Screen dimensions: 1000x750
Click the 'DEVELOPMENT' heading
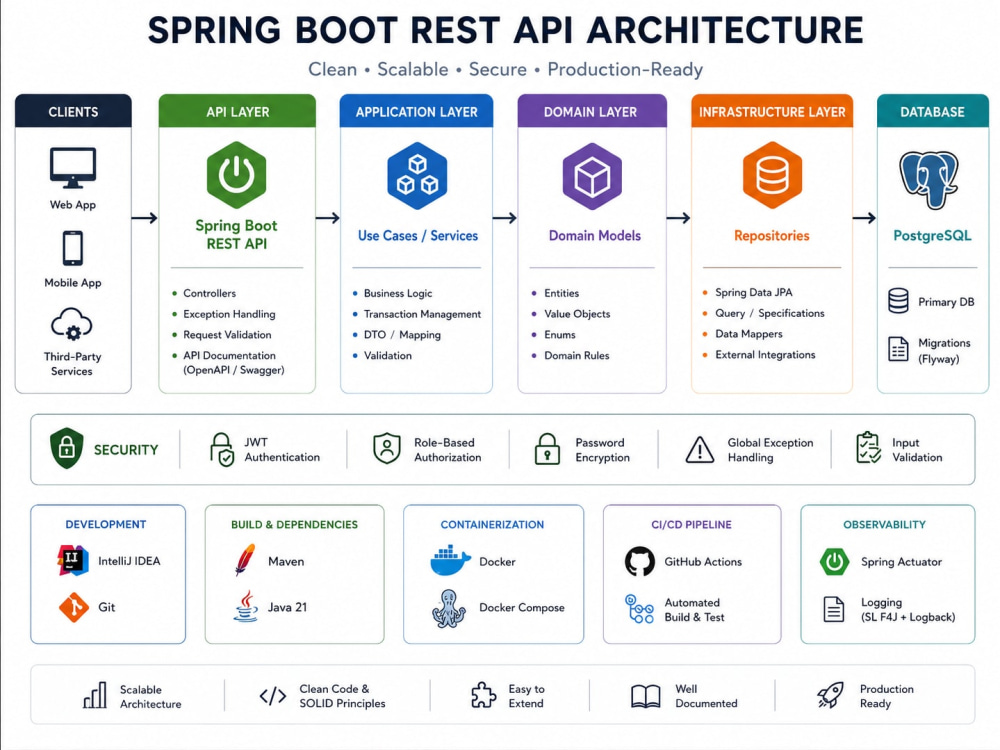coord(106,524)
